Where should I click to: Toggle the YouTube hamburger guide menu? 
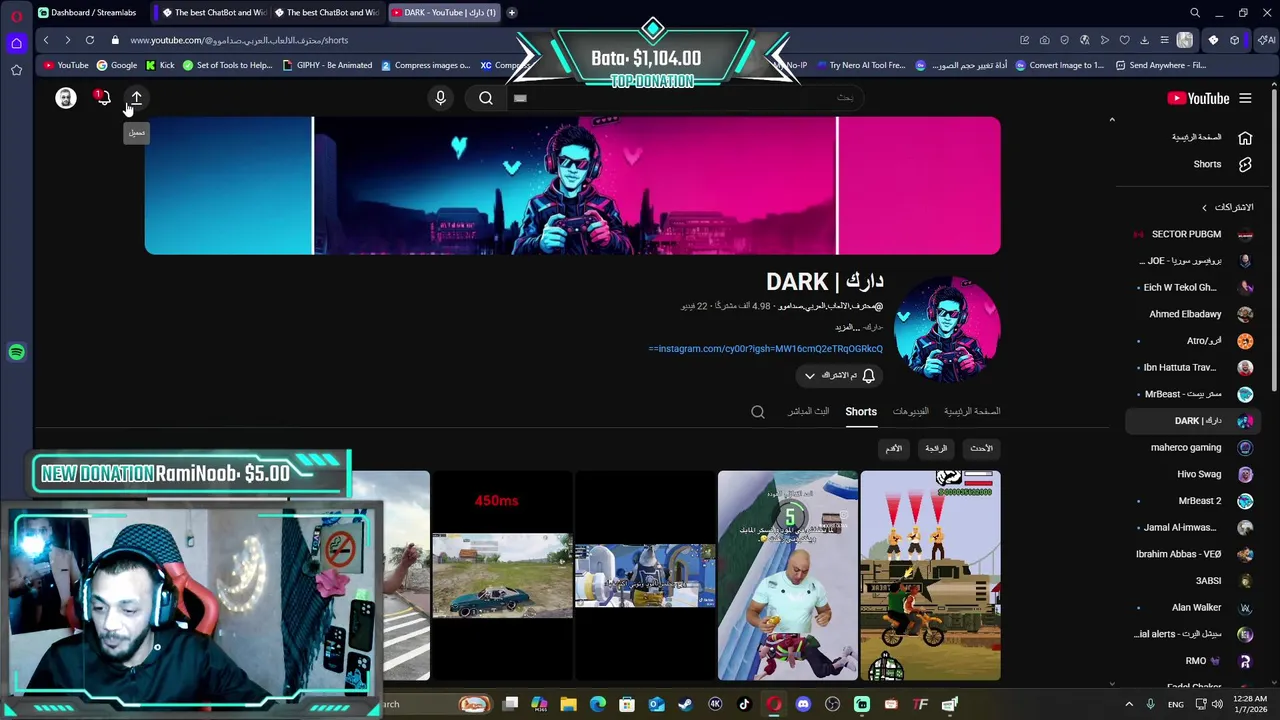point(1245,98)
